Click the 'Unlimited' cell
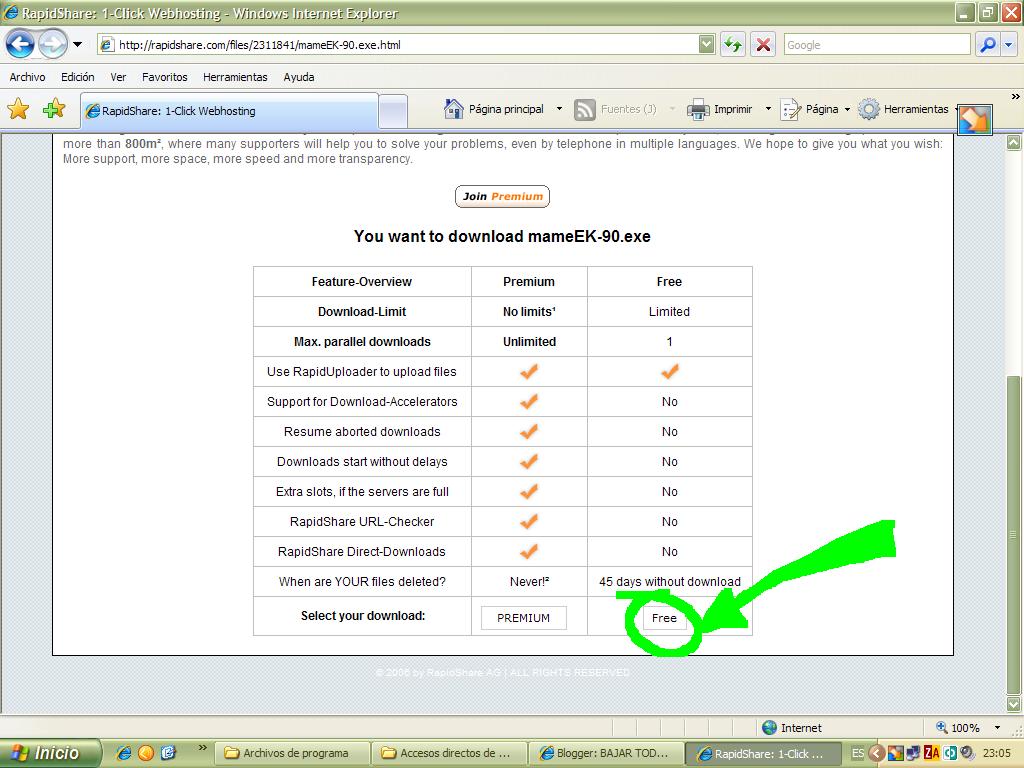The height and width of the screenshot is (768, 1024). [529, 342]
